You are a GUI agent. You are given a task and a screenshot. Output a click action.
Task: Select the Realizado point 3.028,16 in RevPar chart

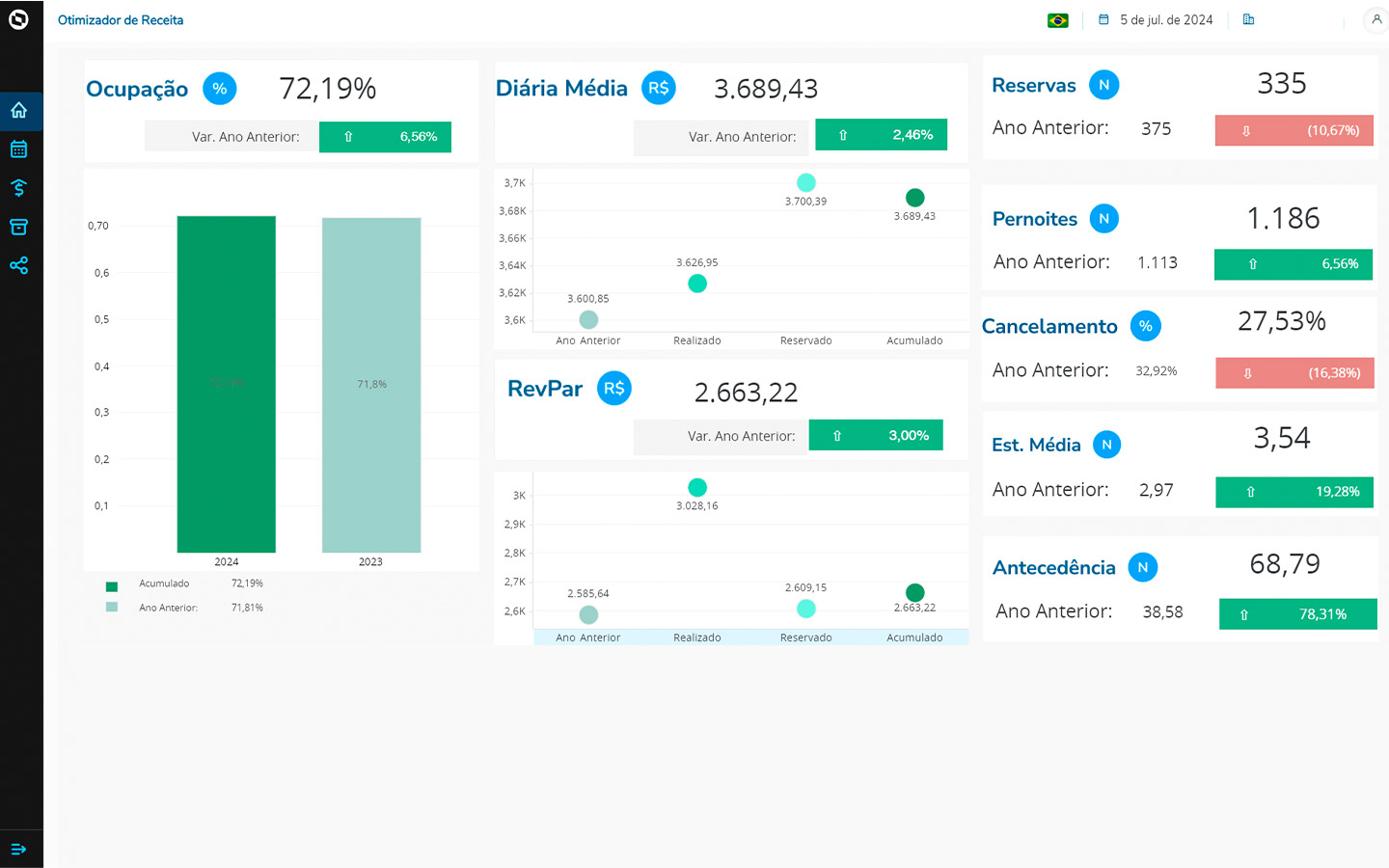(697, 488)
